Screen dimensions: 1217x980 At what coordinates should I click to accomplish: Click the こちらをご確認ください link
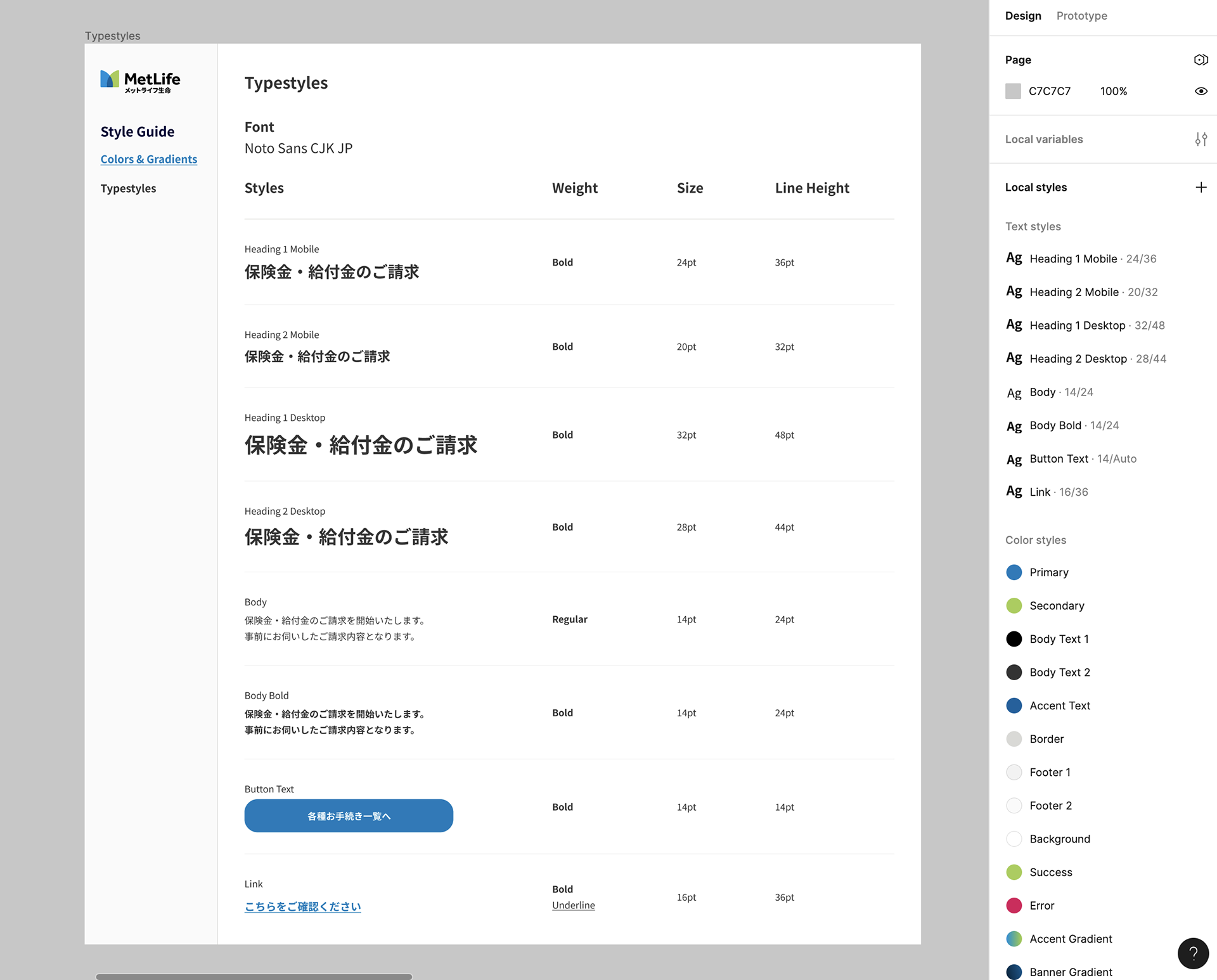[x=302, y=906]
